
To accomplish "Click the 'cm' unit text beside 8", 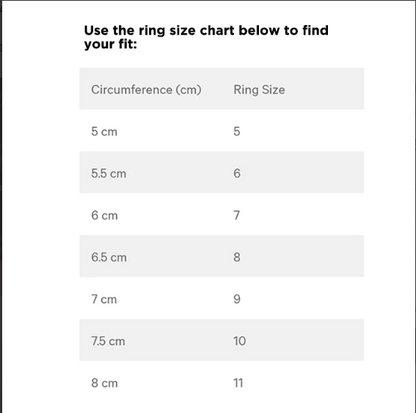I will click(x=110, y=384).
